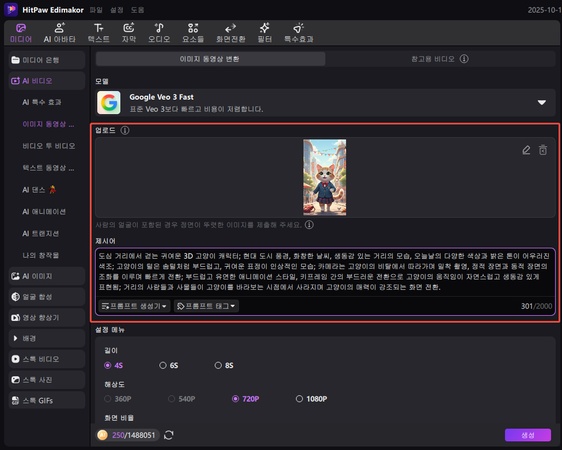Select 540P resolution option
Viewport: 562px width, 450px height.
[x=182, y=399]
